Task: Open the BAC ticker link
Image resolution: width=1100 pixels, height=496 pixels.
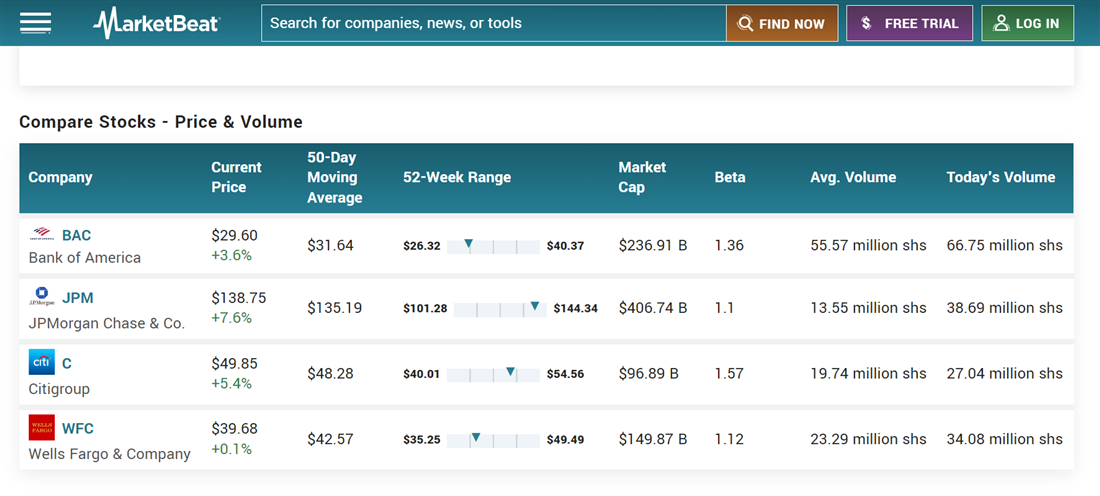Action: tap(76, 235)
